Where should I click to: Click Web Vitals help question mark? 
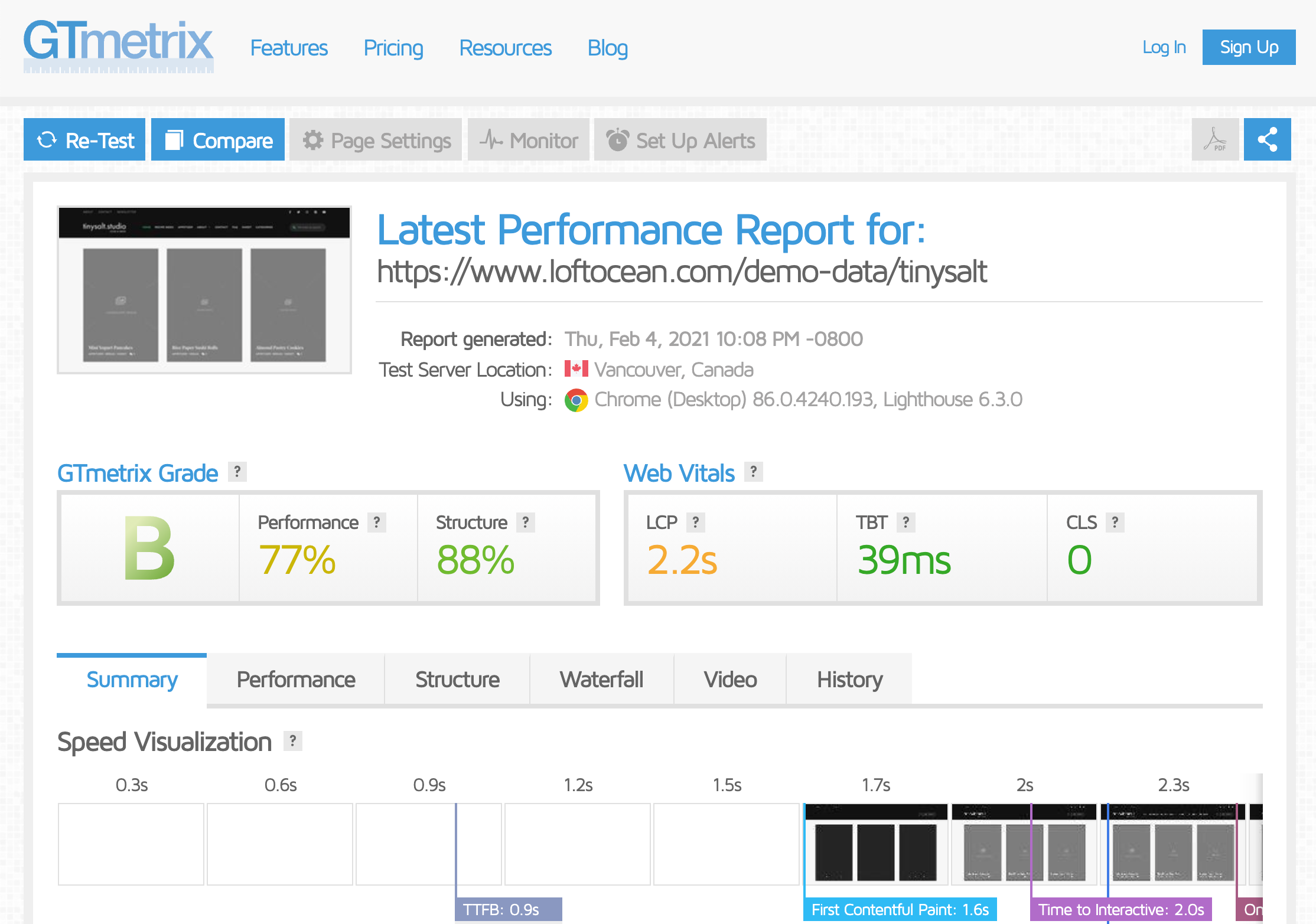[753, 472]
